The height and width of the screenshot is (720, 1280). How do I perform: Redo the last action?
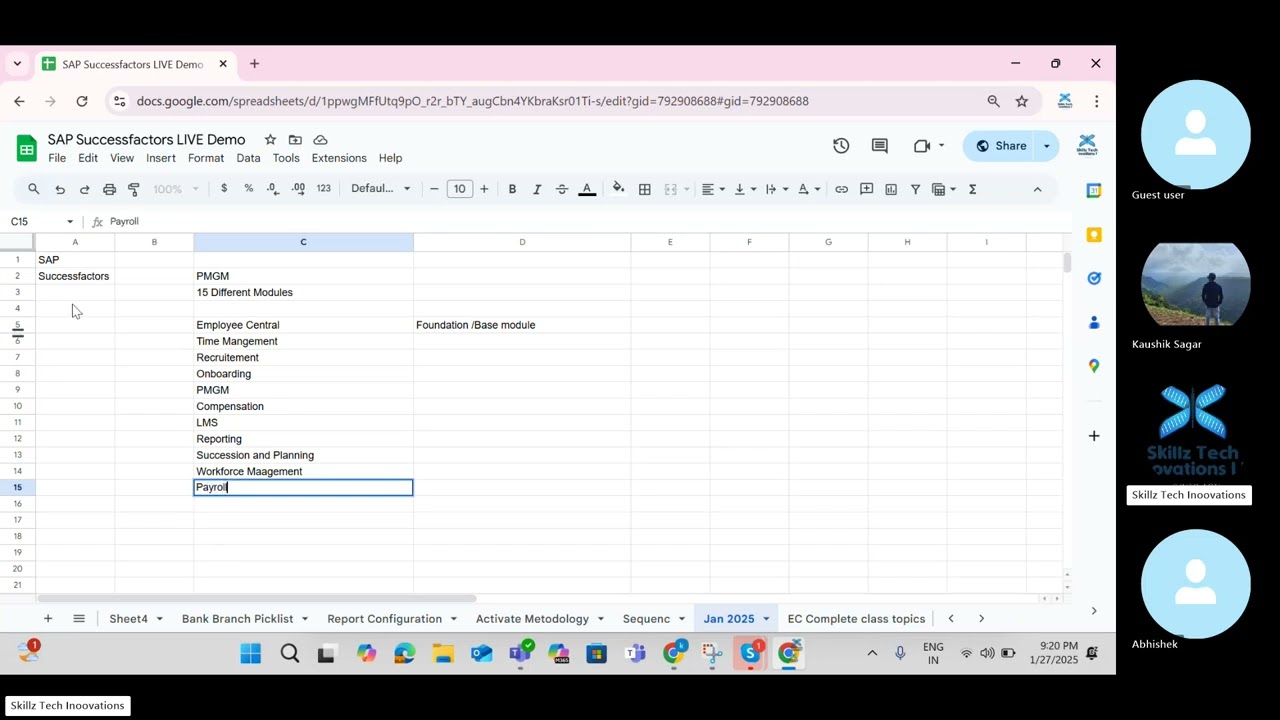[x=84, y=189]
